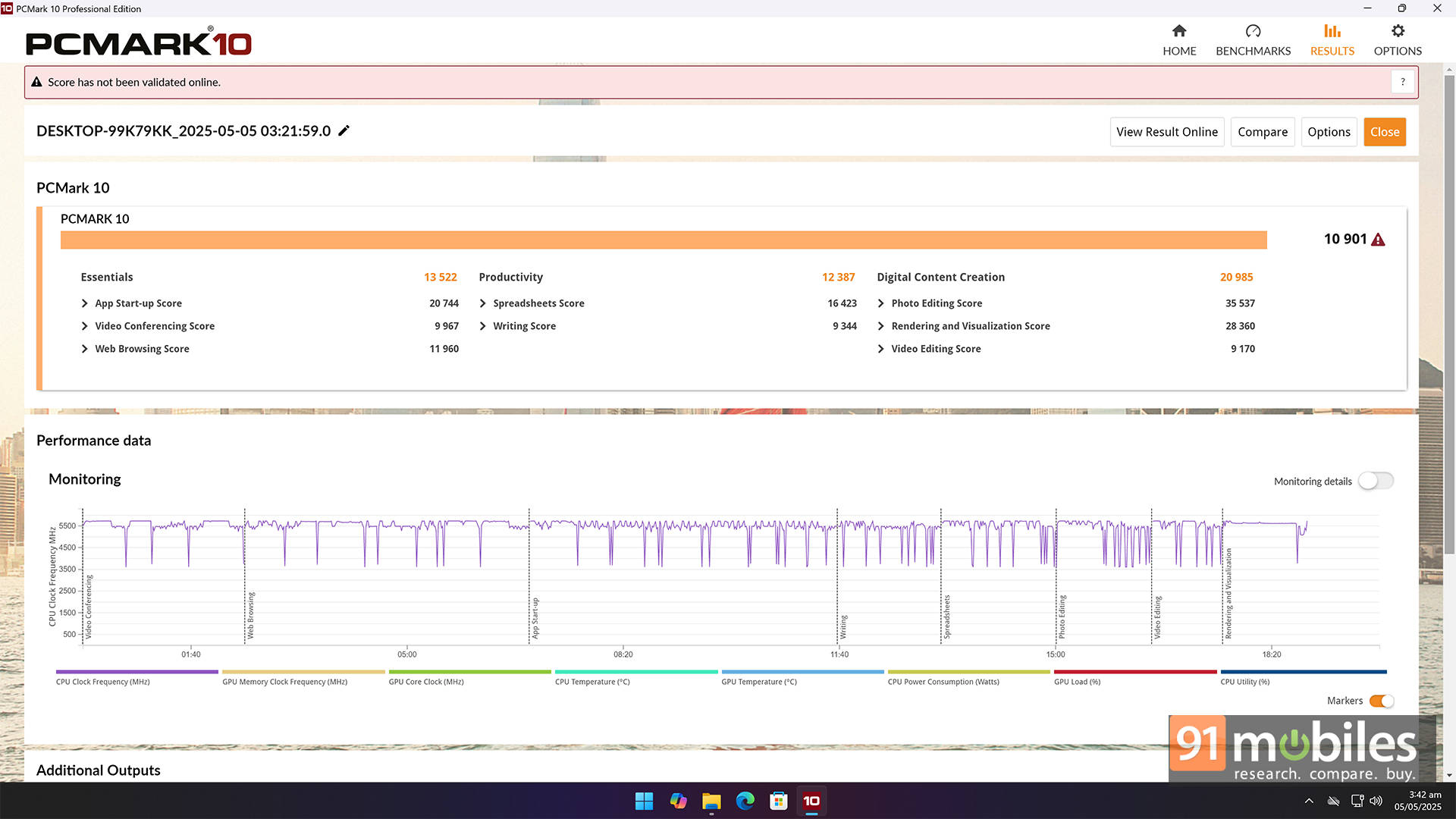Open Microsoft Store from taskbar

(778, 801)
